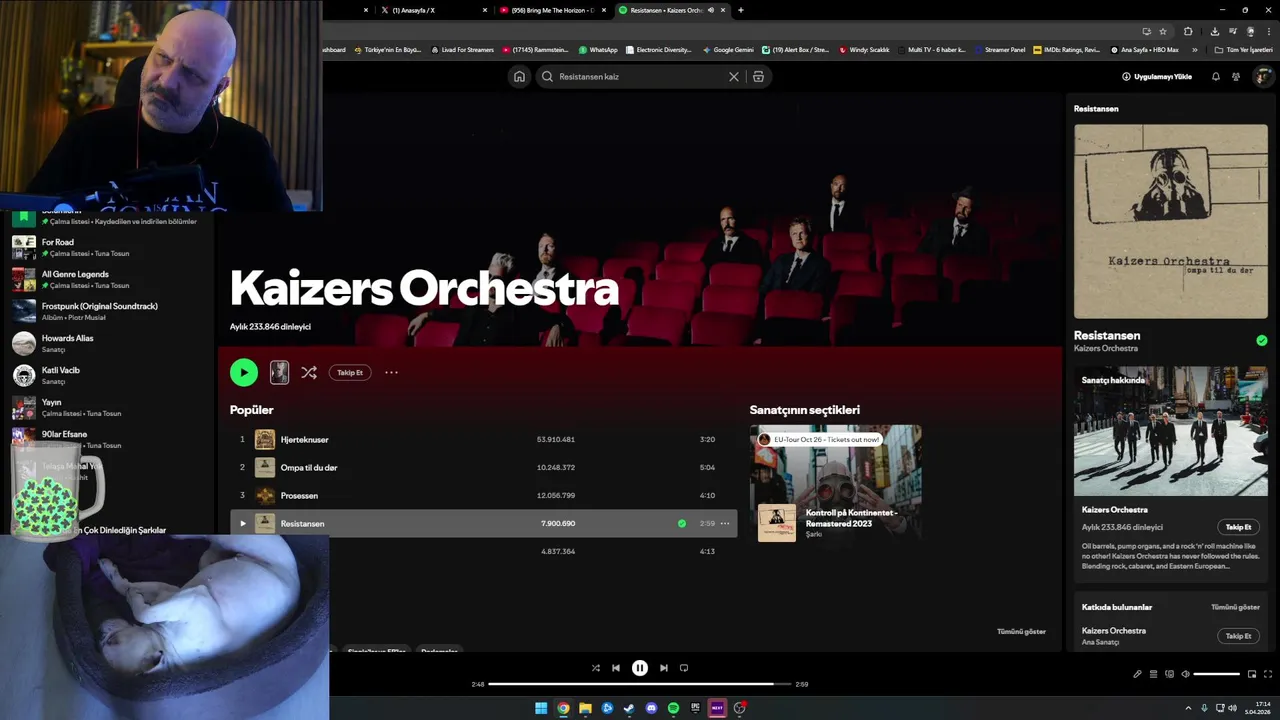Go to Spotify home icon
The height and width of the screenshot is (720, 1280).
(x=519, y=76)
